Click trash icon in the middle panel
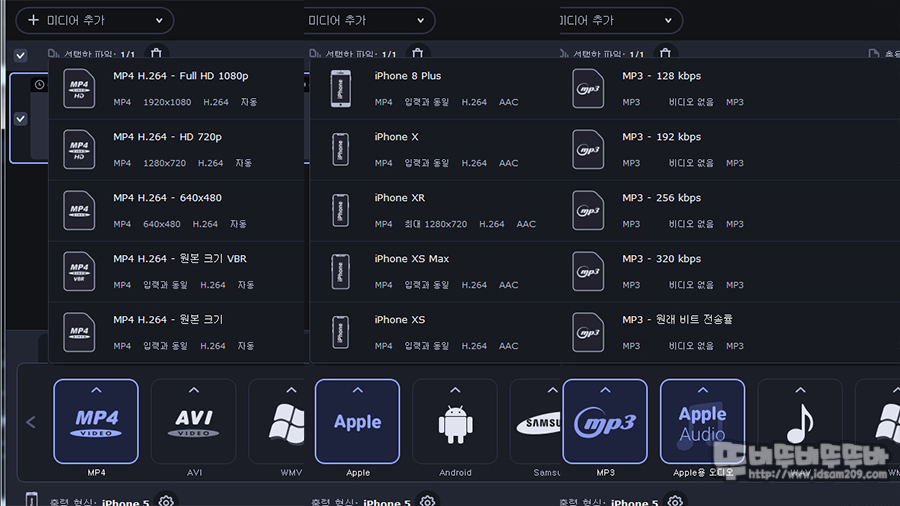 coord(417,54)
